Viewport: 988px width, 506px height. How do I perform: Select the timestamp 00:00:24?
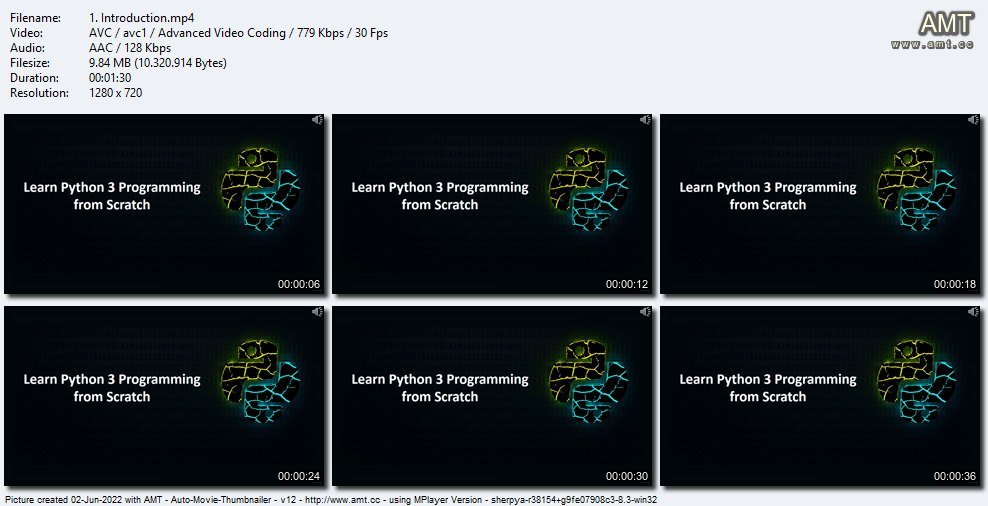point(299,476)
